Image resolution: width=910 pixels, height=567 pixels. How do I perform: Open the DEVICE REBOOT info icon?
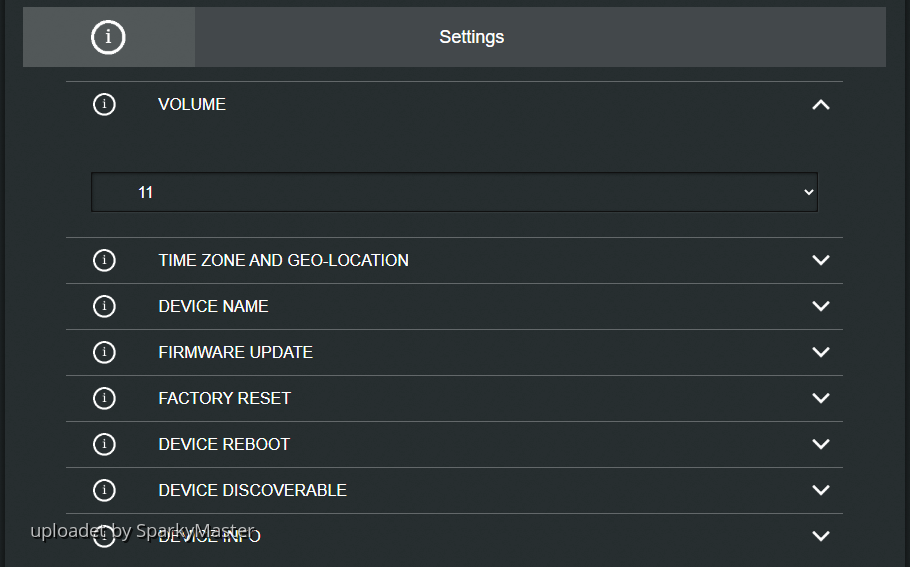pyautogui.click(x=104, y=444)
